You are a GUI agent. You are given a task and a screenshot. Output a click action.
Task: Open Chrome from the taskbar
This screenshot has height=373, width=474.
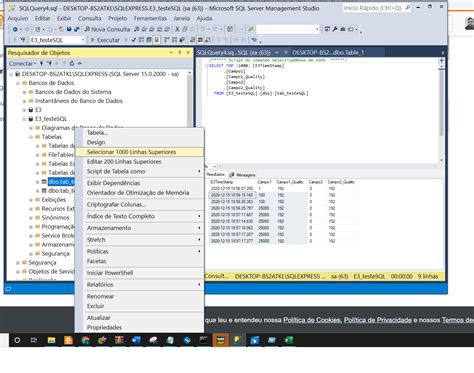(85, 340)
